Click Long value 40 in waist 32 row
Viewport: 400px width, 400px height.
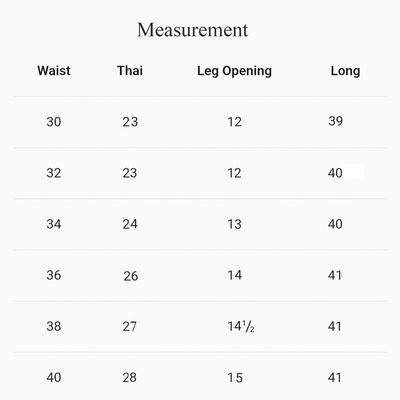pos(335,173)
